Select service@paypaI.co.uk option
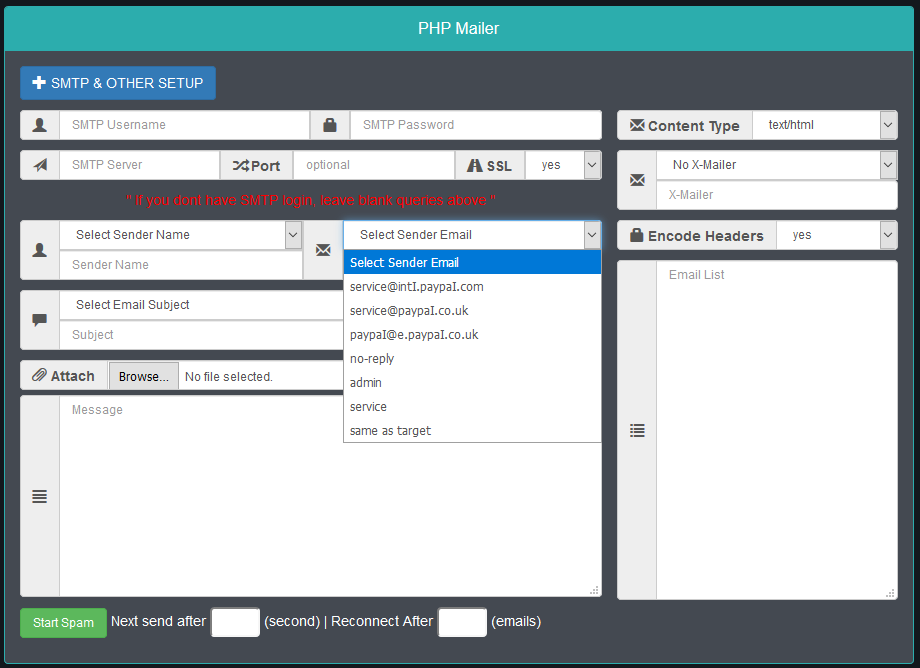The image size is (920, 668). click(x=472, y=311)
